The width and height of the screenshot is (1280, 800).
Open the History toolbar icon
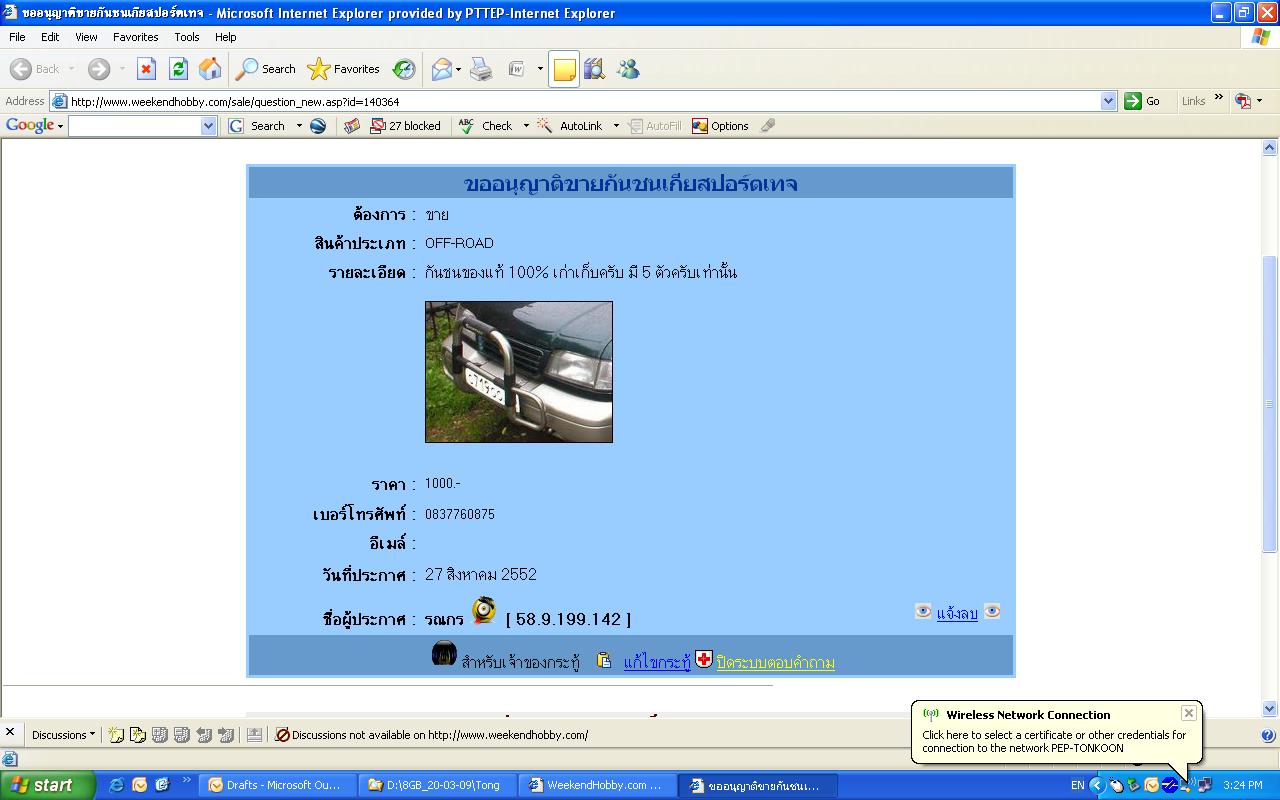(404, 69)
